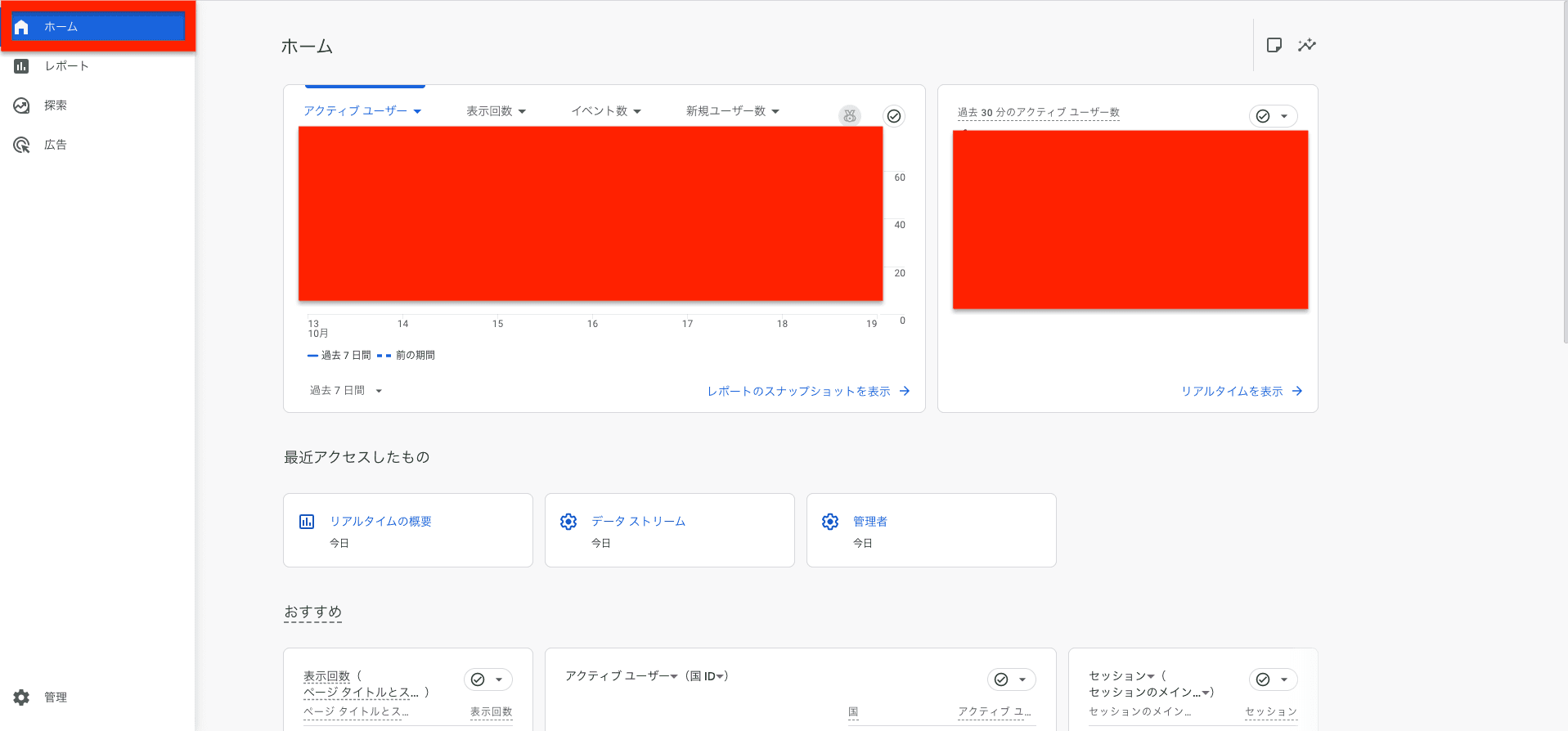This screenshot has width=1568, height=731.
Task: Click the advertising target cursor icon
Action: coord(22,145)
